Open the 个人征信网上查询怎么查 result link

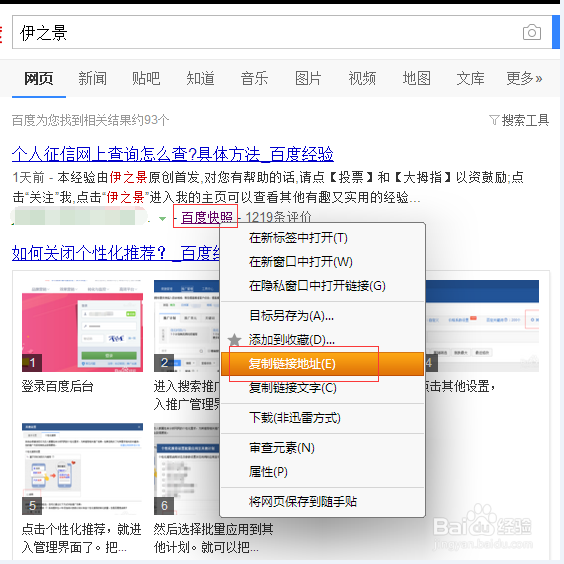tap(173, 154)
